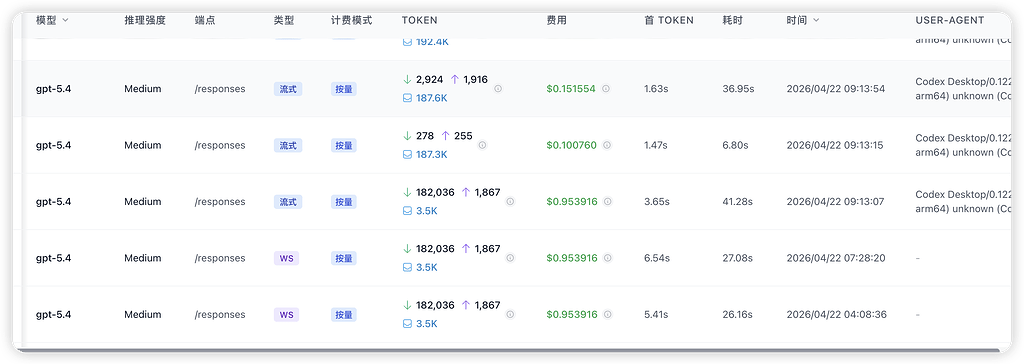Click /responses endpoint in 09:13:15 row
Viewport: 1024px width, 364px height.
pos(220,145)
